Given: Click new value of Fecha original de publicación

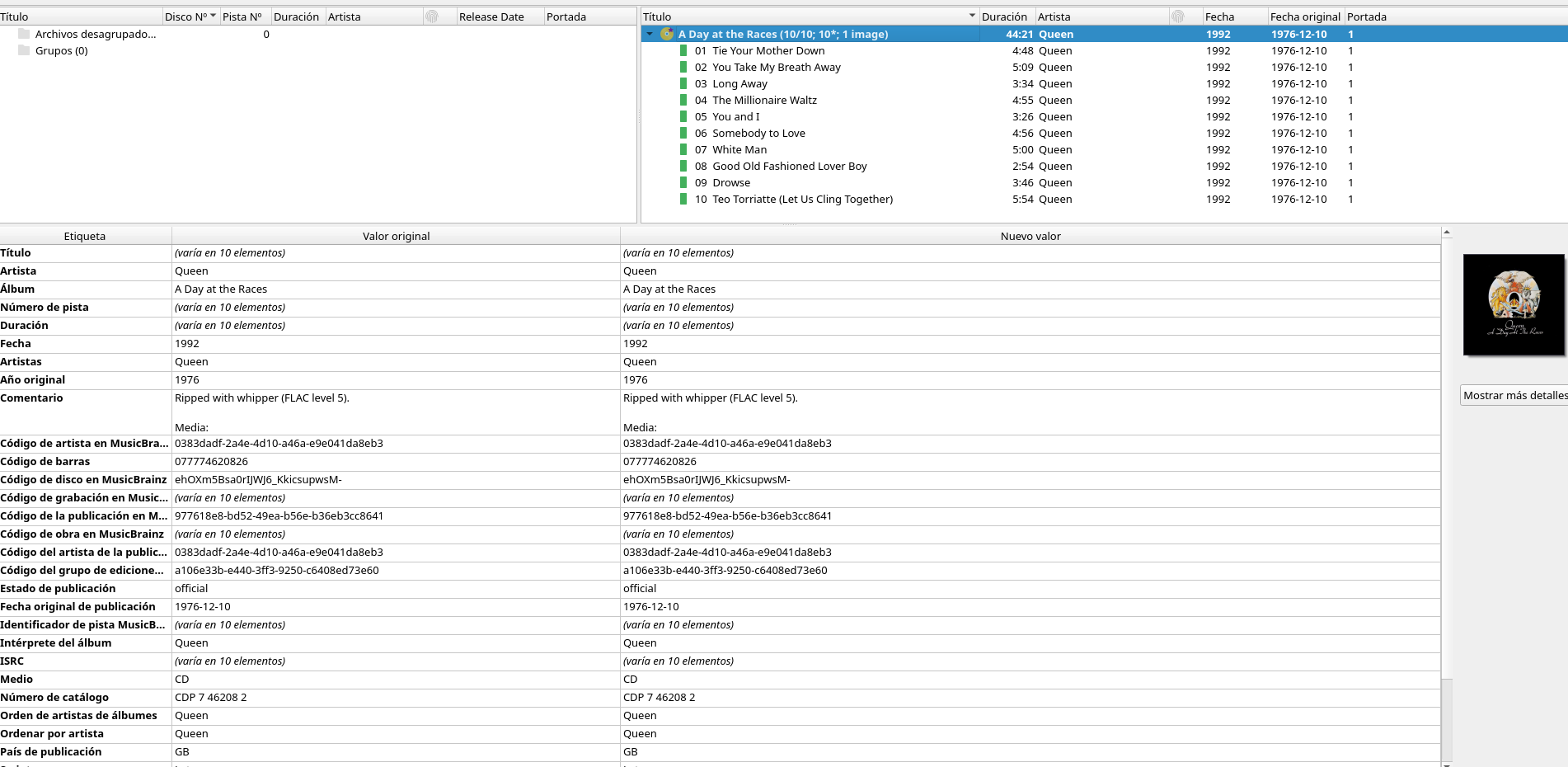Looking at the screenshot, I should pyautogui.click(x=1030, y=606).
